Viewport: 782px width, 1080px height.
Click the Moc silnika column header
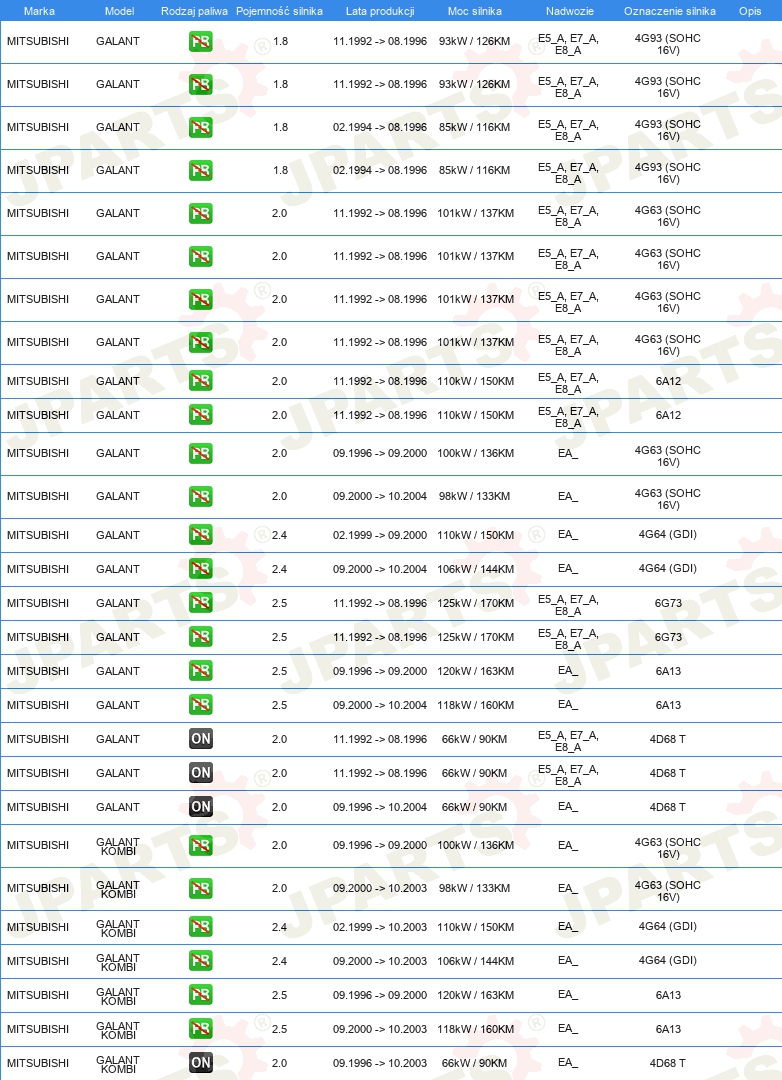(475, 11)
